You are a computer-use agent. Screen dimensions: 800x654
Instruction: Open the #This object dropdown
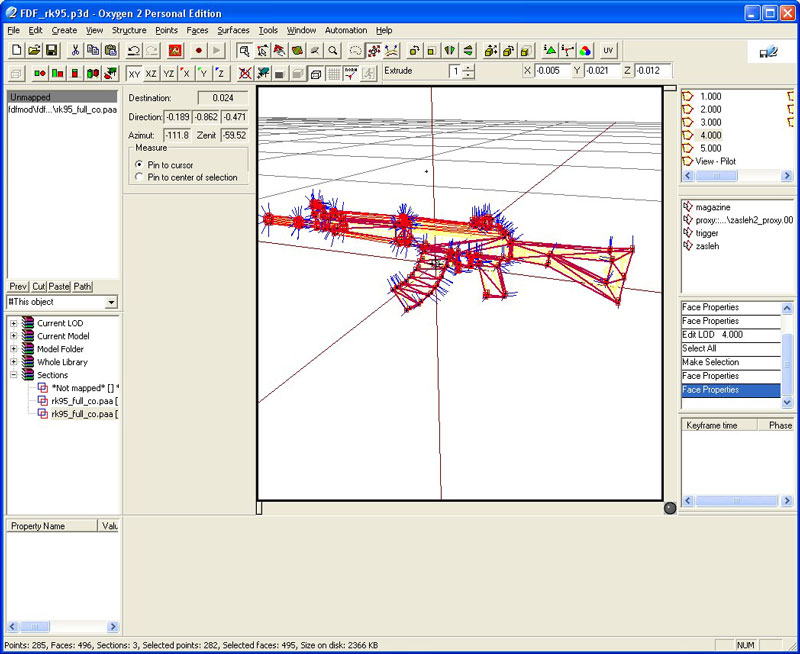tap(111, 302)
